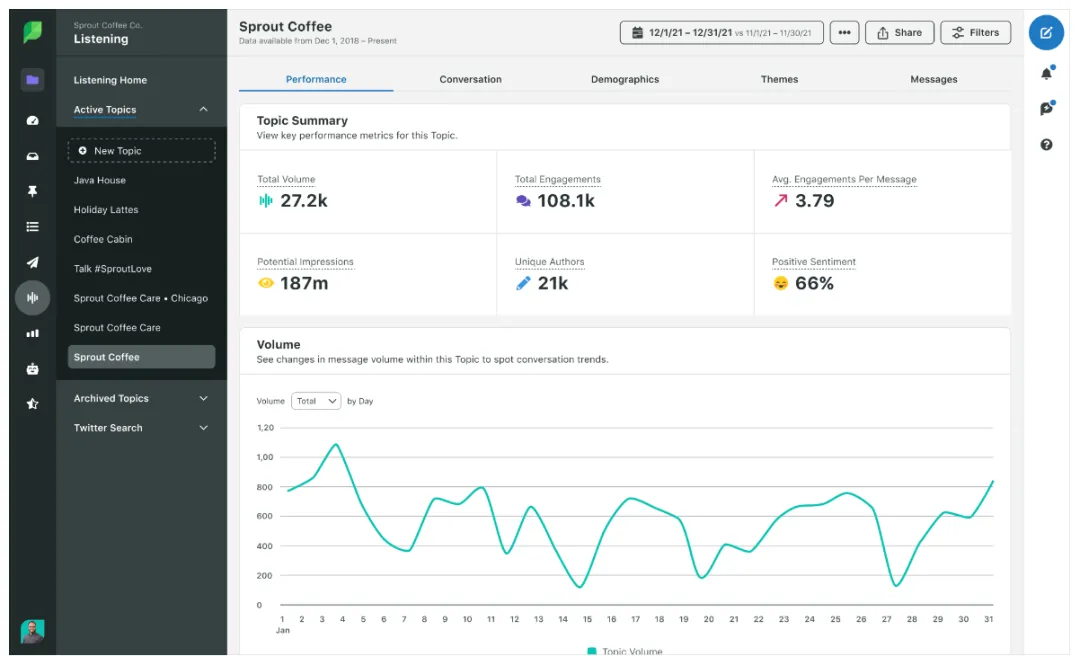Open the star reviews icon

[x=32, y=404]
